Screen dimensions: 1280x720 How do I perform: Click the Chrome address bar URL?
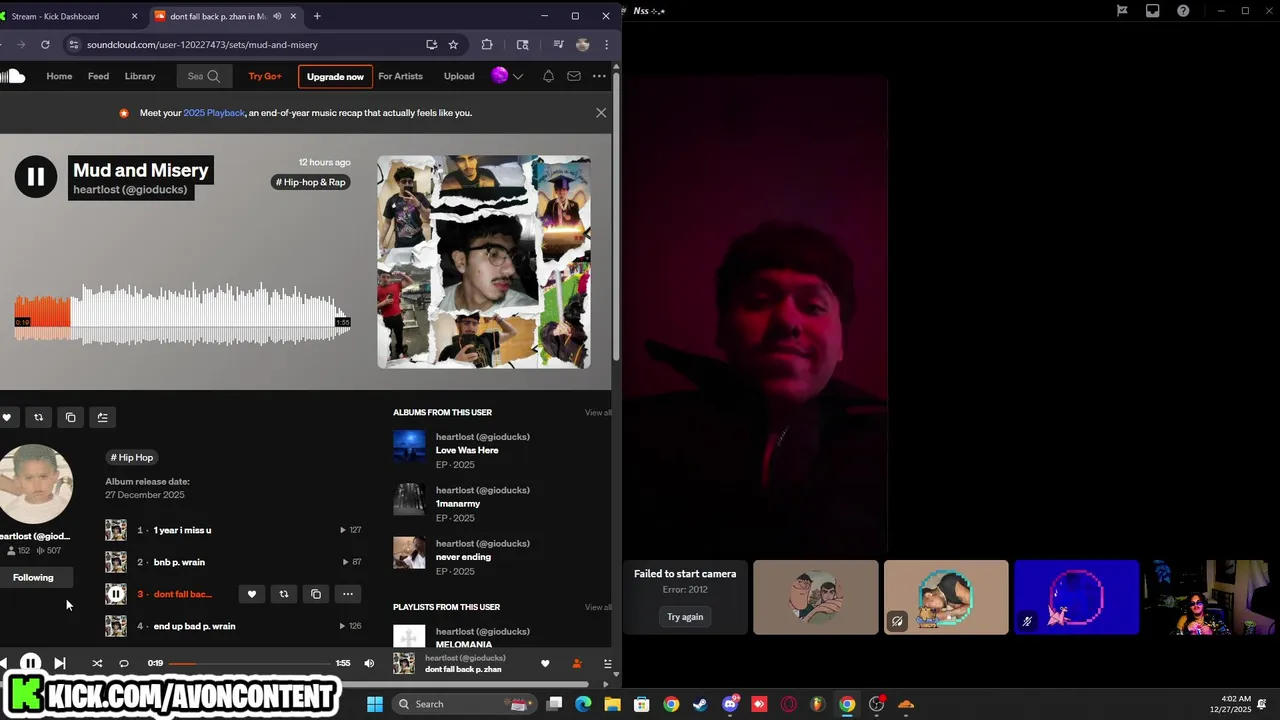tap(202, 44)
